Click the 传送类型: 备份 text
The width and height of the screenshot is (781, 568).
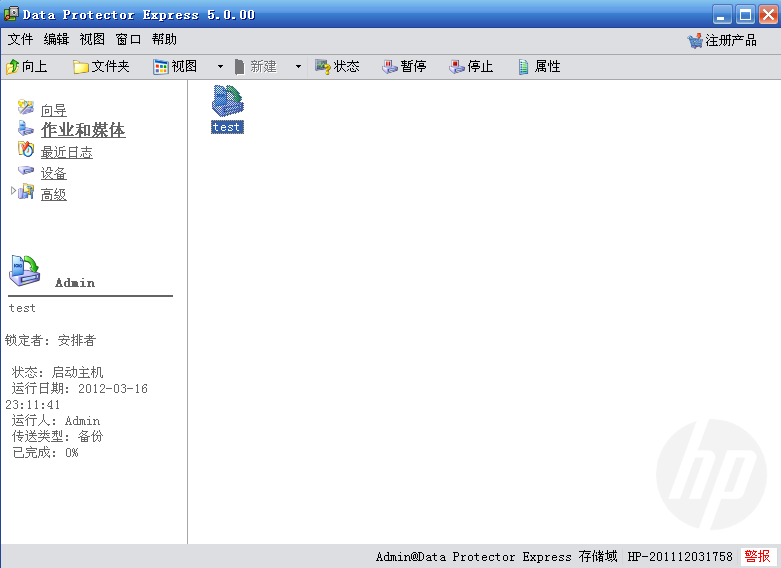click(x=58, y=436)
